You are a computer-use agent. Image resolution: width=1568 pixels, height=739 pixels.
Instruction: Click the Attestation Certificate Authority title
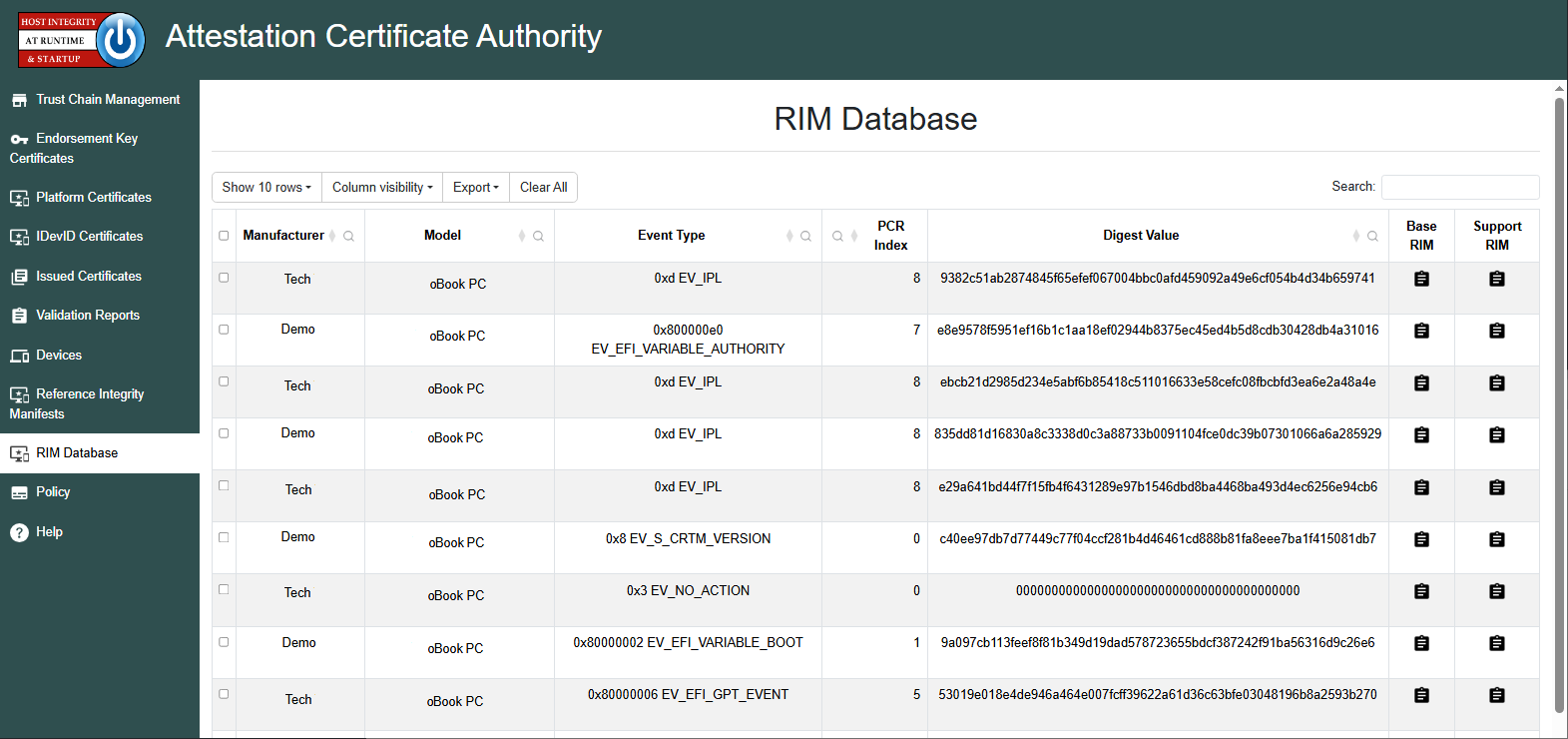pos(383,36)
